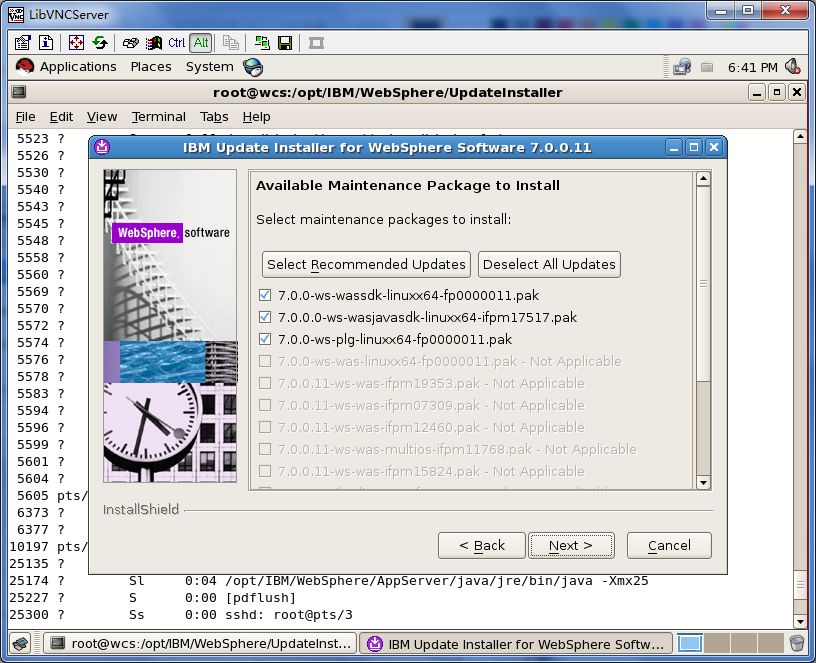Open terminal Help menu
The image size is (816, 663).
click(x=257, y=117)
